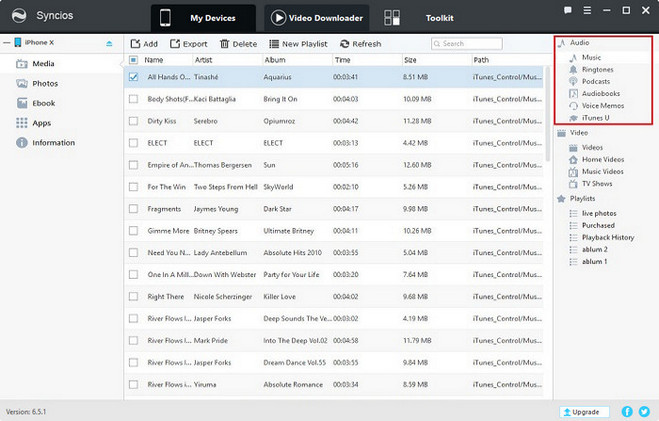Open the Twitter icon in status bar
The width and height of the screenshot is (659, 421).
click(x=644, y=411)
